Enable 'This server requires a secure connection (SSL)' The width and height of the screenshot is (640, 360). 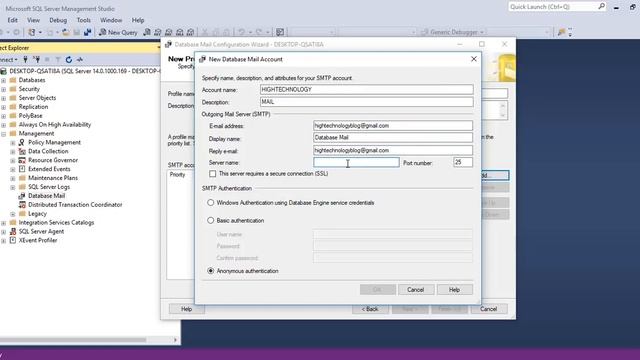pyautogui.click(x=213, y=174)
